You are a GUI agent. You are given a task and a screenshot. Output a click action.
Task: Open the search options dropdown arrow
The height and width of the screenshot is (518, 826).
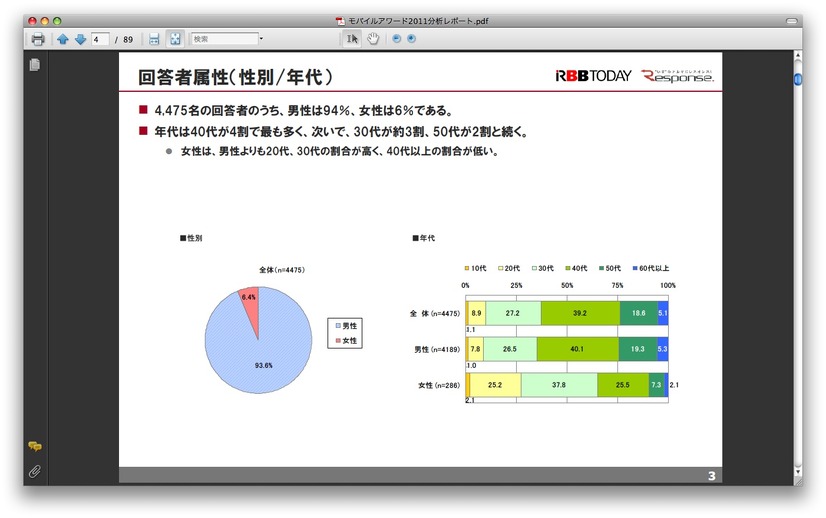point(261,39)
